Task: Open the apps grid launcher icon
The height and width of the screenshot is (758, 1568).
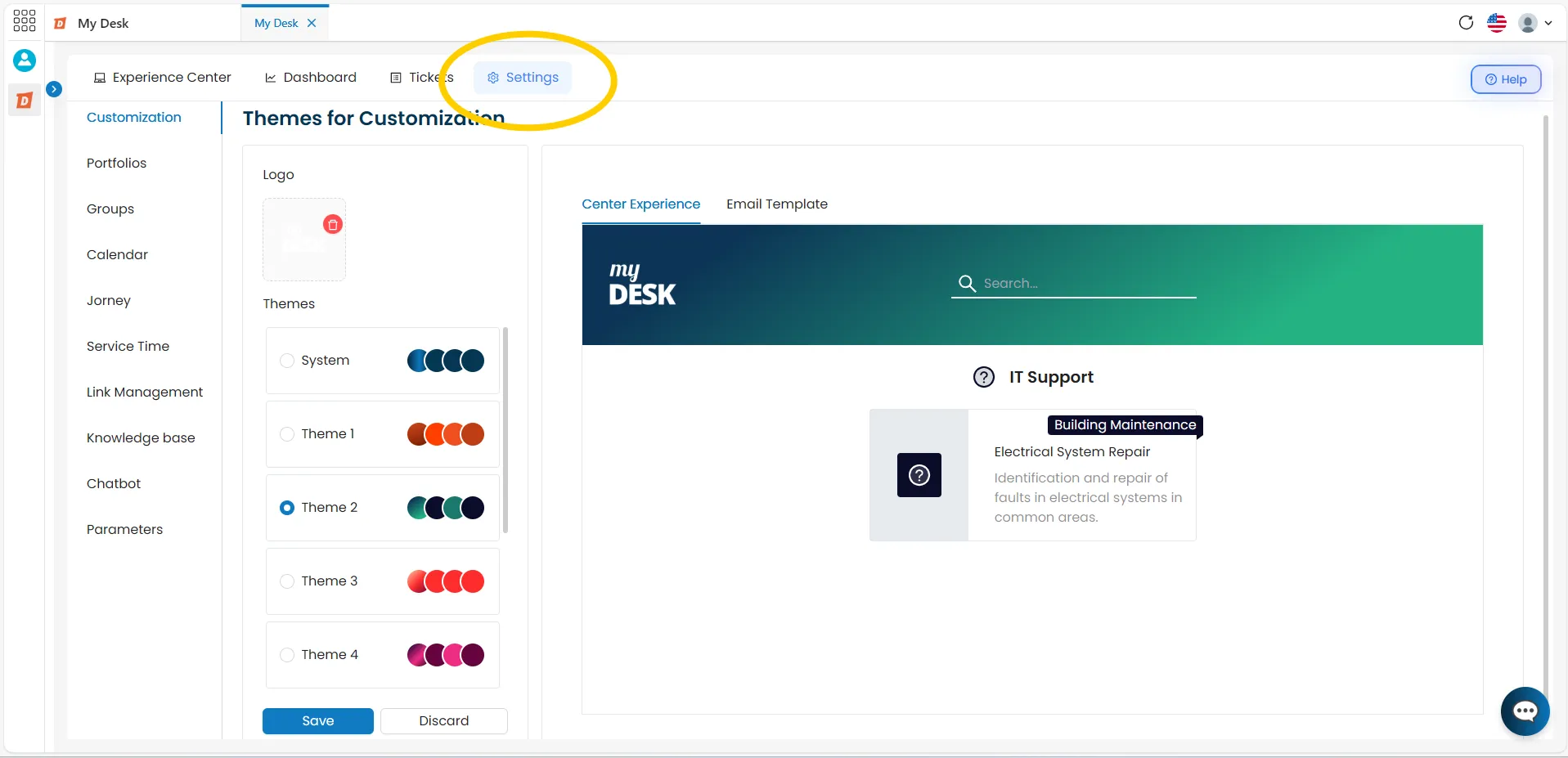Action: [25, 21]
